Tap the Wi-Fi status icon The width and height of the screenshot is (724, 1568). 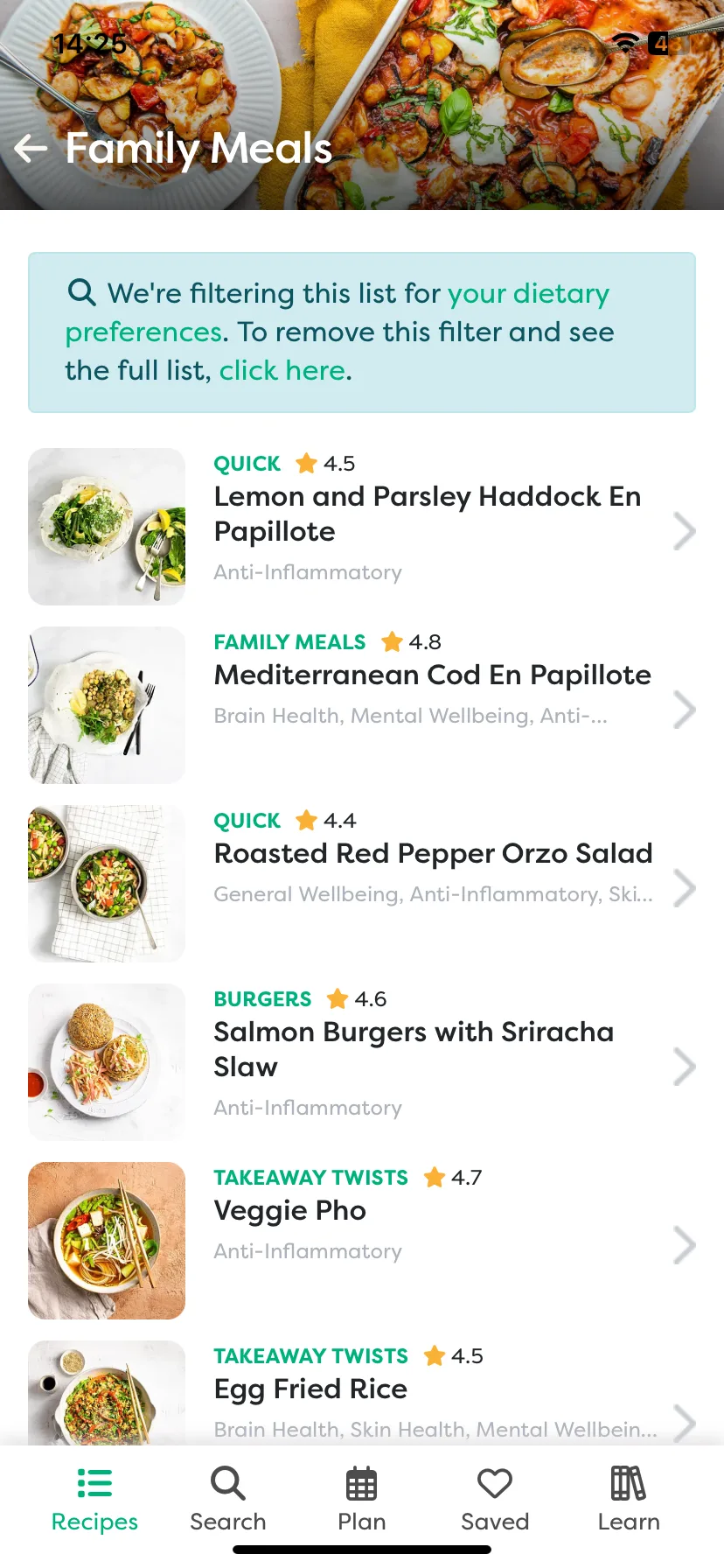click(x=626, y=42)
